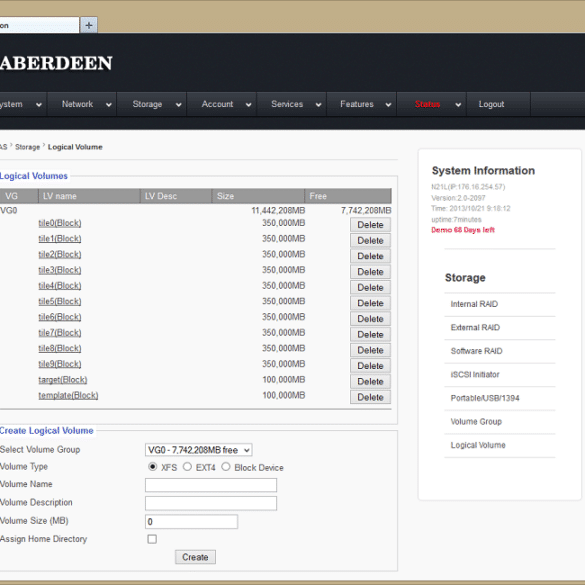Open the Network menu

tap(77, 104)
